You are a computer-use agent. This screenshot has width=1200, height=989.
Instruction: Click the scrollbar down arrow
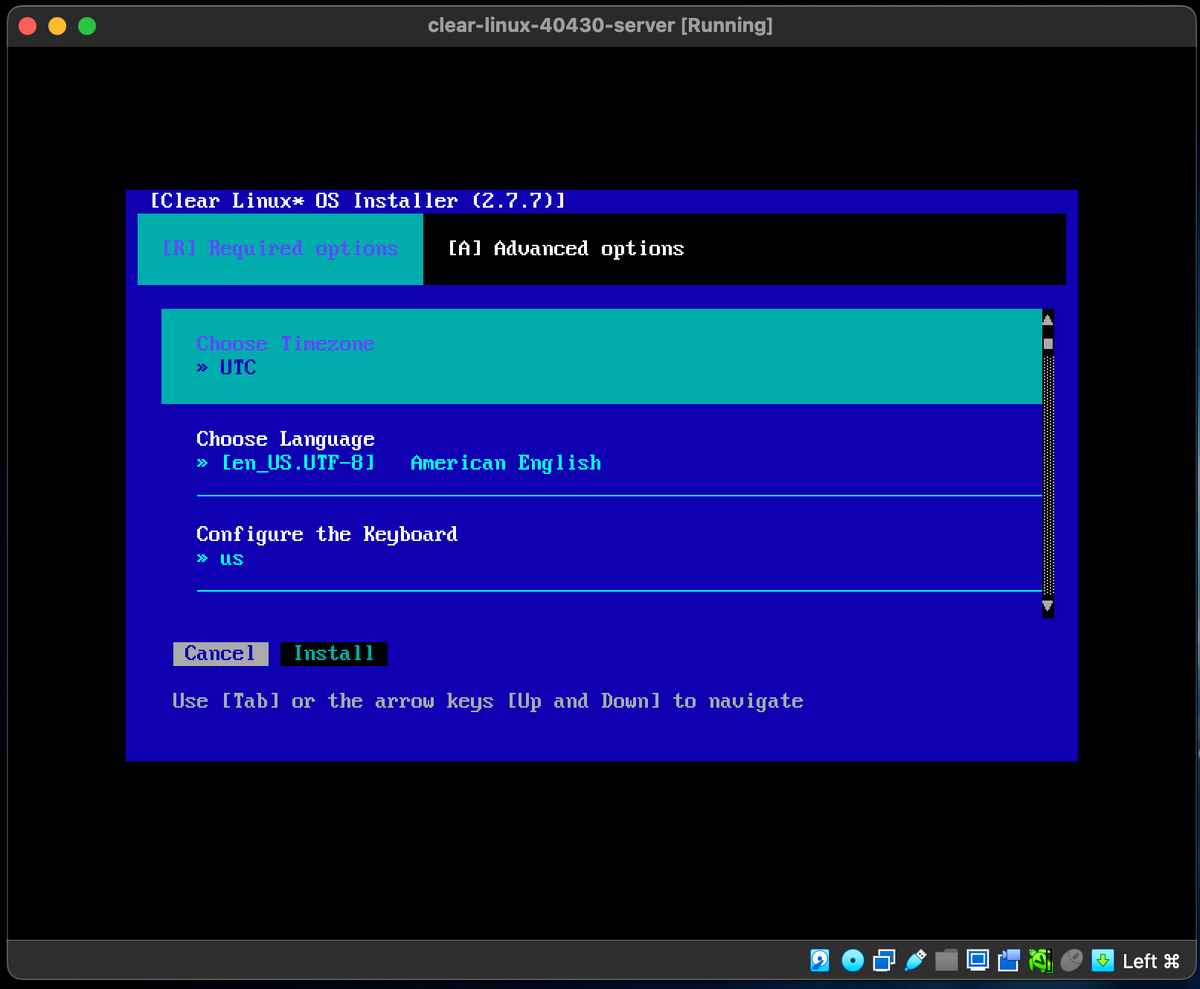pyautogui.click(x=1047, y=607)
